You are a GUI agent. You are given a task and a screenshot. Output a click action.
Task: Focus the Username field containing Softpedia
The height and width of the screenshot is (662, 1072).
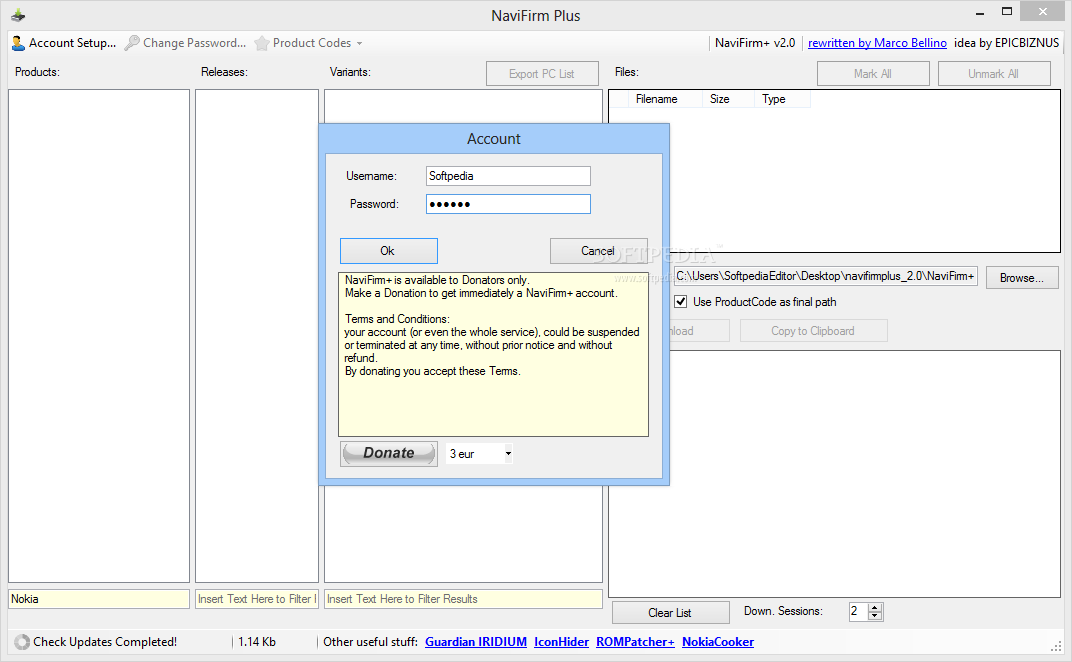pyautogui.click(x=508, y=176)
